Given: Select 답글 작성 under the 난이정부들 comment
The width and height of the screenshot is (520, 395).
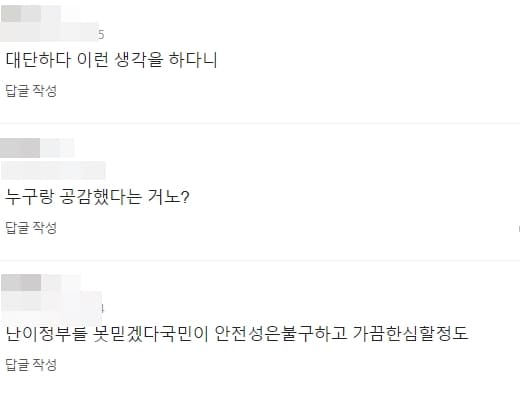Looking at the screenshot, I should (x=31, y=364).
